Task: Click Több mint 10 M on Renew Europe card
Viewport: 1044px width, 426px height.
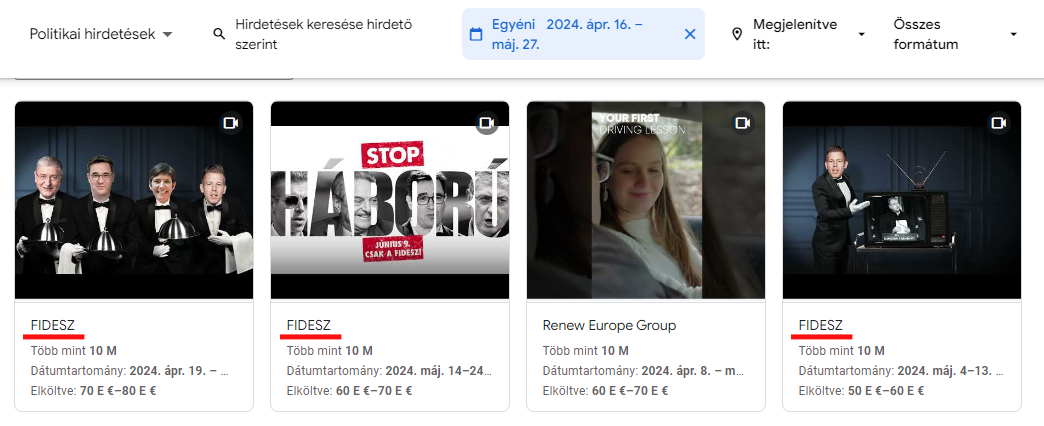Action: click(586, 351)
